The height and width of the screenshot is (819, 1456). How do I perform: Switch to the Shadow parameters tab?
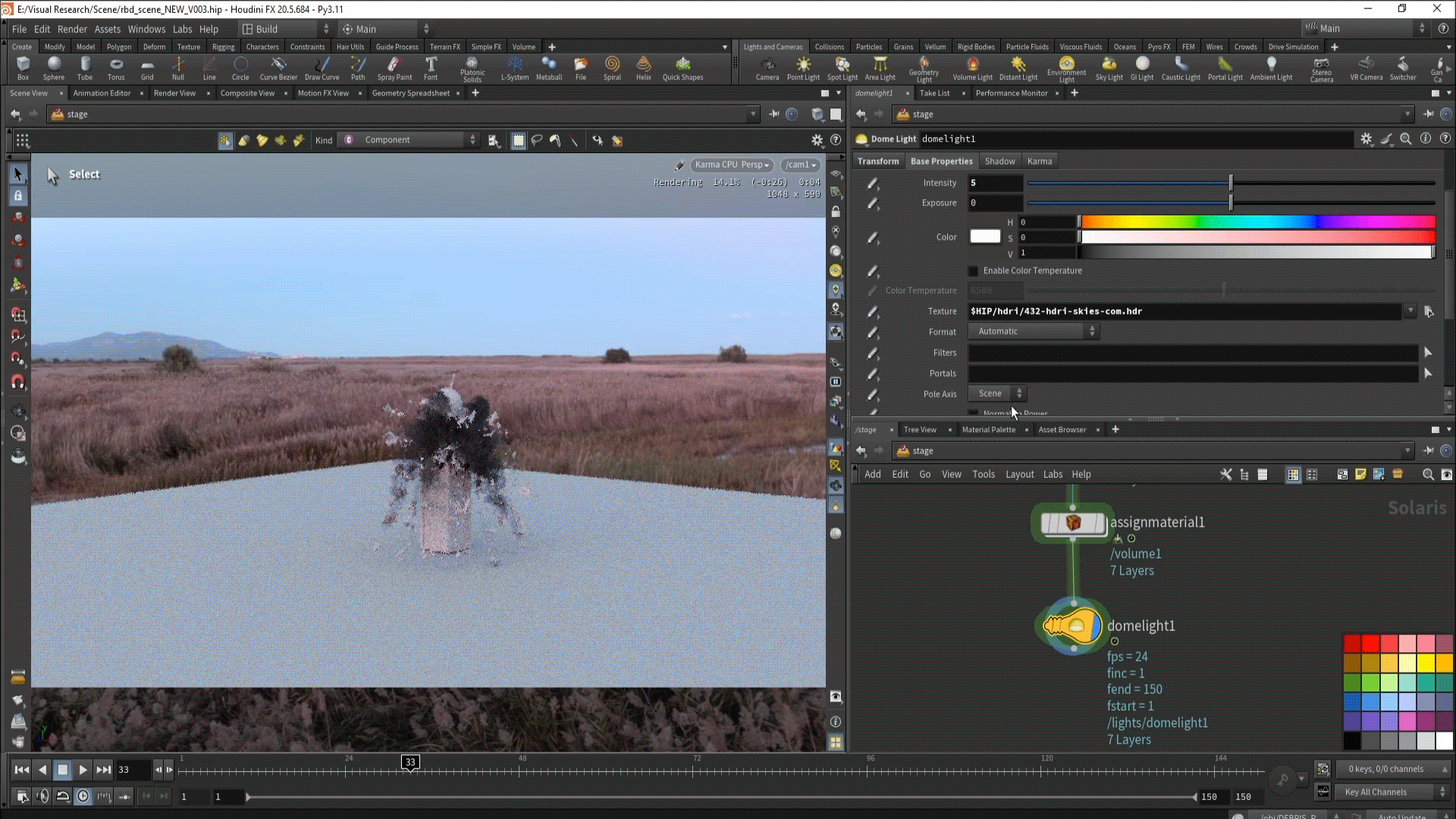tap(999, 162)
